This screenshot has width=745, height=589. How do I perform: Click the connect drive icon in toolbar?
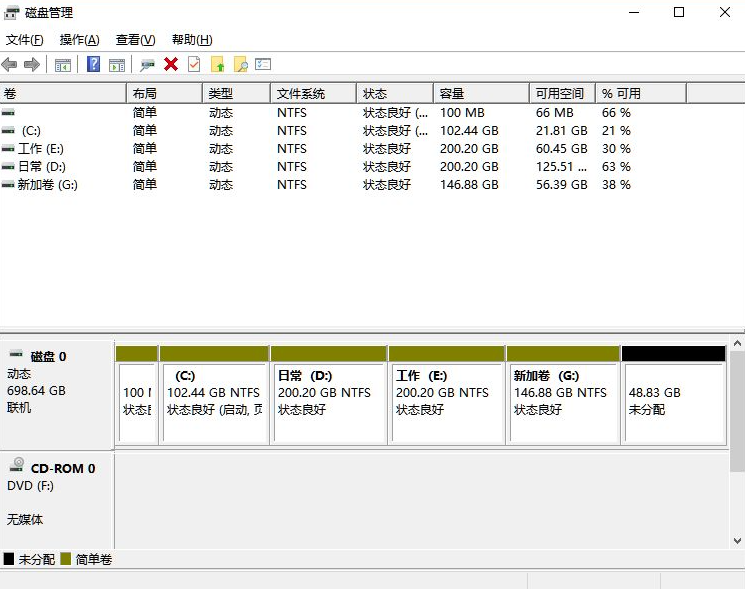(147, 65)
